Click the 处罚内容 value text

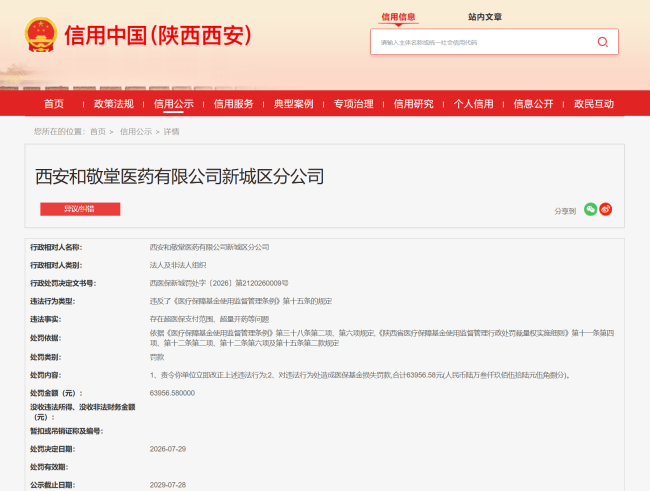point(360,375)
